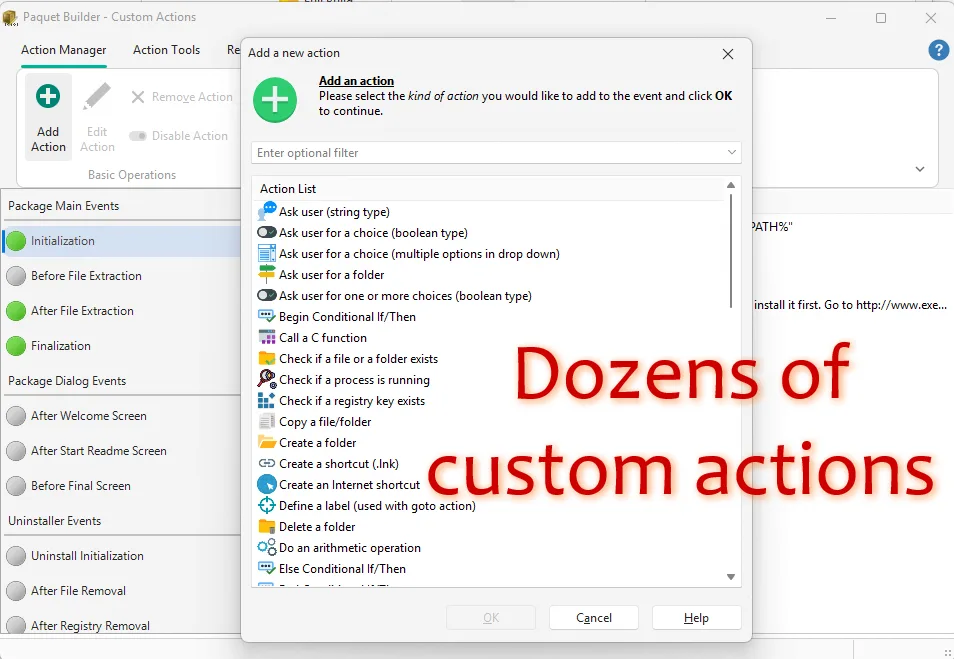Expand the collapsed ribbon chevron on the right
Viewport: 954px width, 659px height.
click(919, 169)
